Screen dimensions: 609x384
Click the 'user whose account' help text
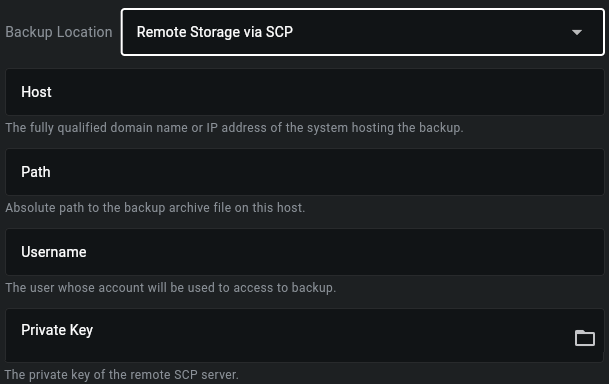(171, 288)
